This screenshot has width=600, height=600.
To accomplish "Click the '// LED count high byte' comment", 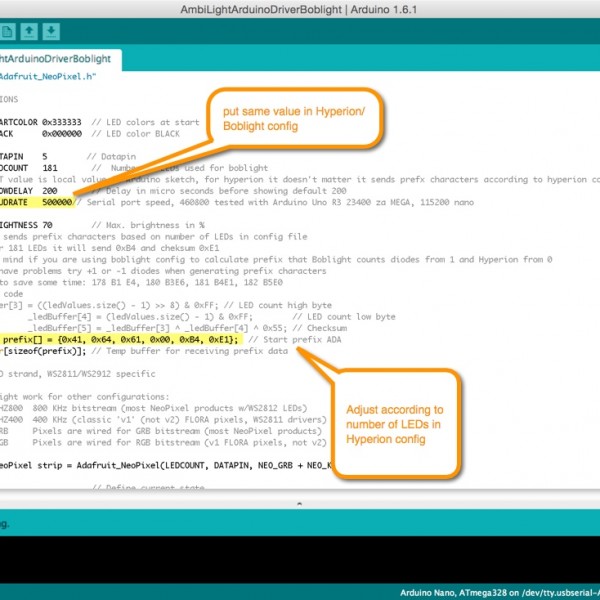I will pos(278,305).
